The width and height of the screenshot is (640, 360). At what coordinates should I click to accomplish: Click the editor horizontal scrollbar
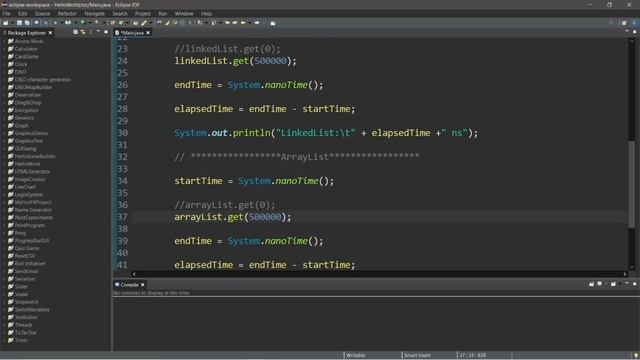[x=380, y=274]
